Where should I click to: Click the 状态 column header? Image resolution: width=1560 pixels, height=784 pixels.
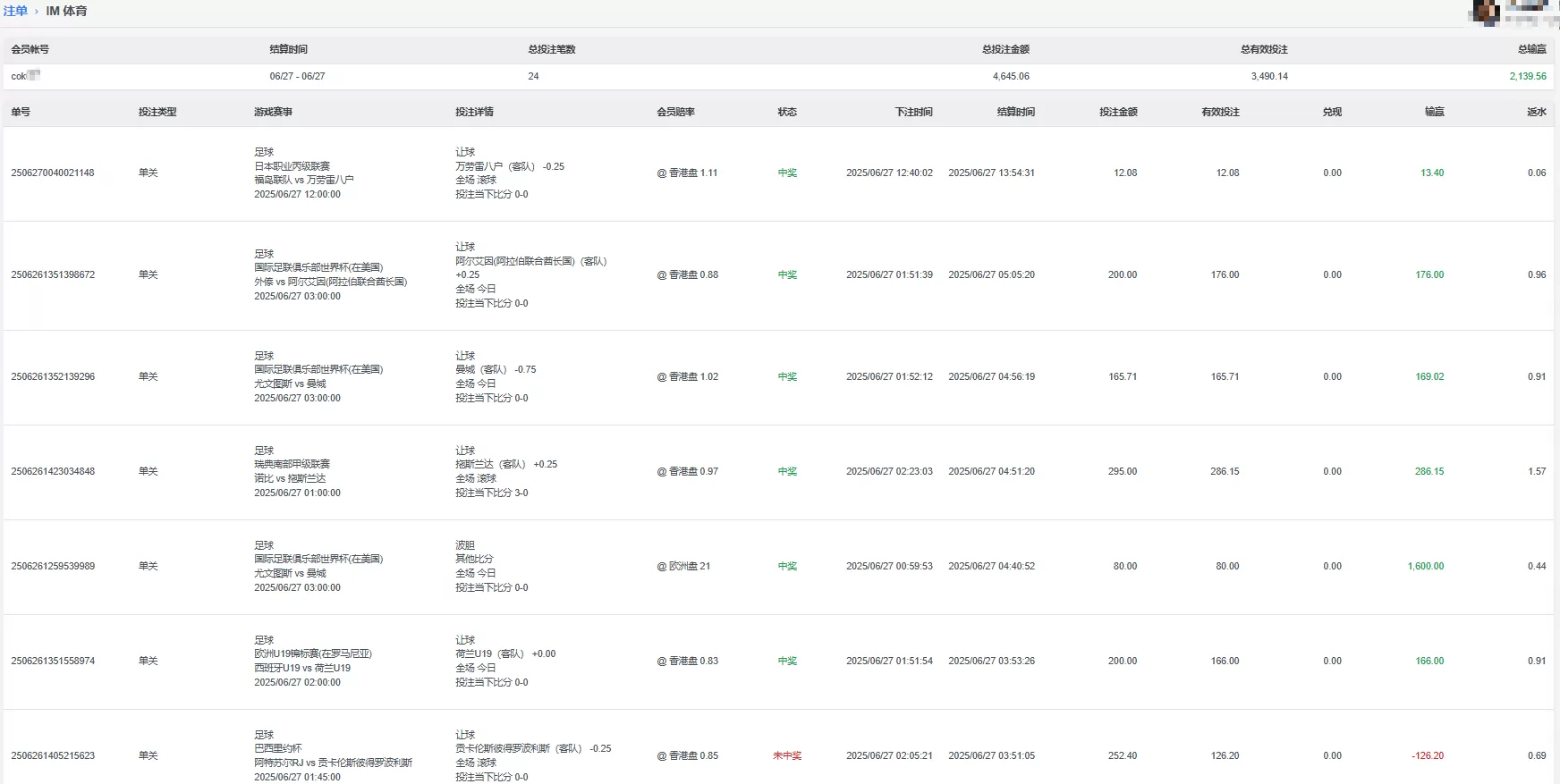coord(787,112)
